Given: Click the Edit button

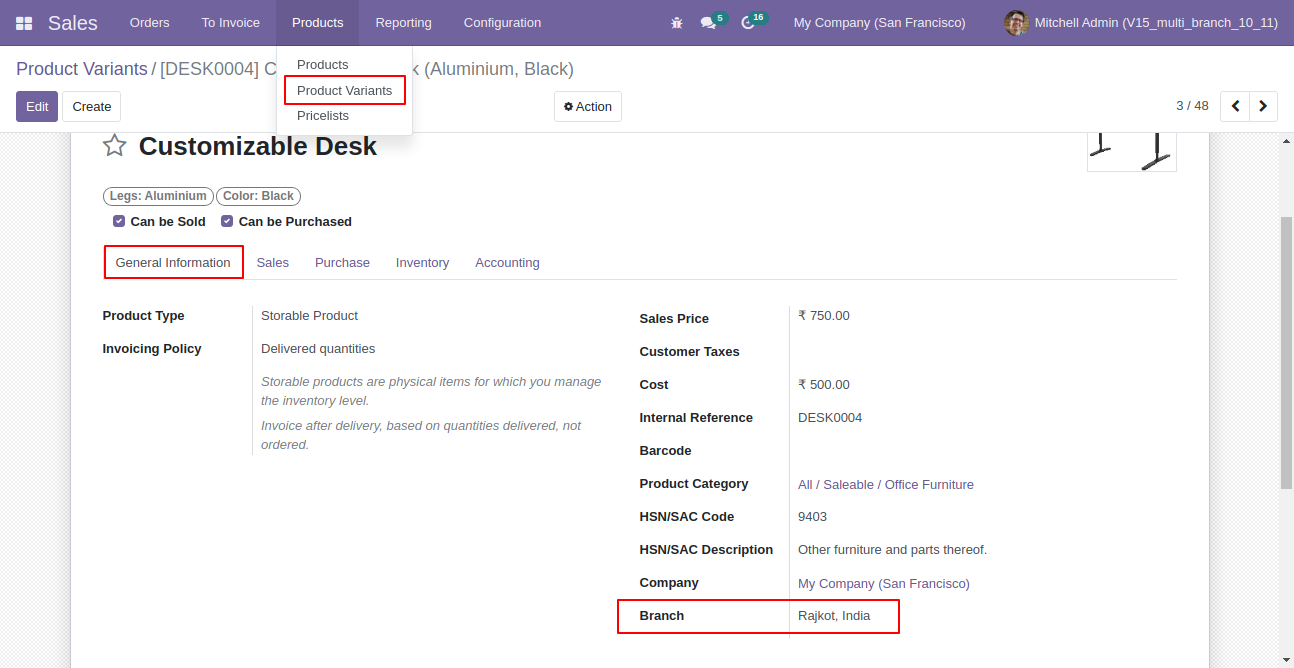Looking at the screenshot, I should tap(37, 107).
